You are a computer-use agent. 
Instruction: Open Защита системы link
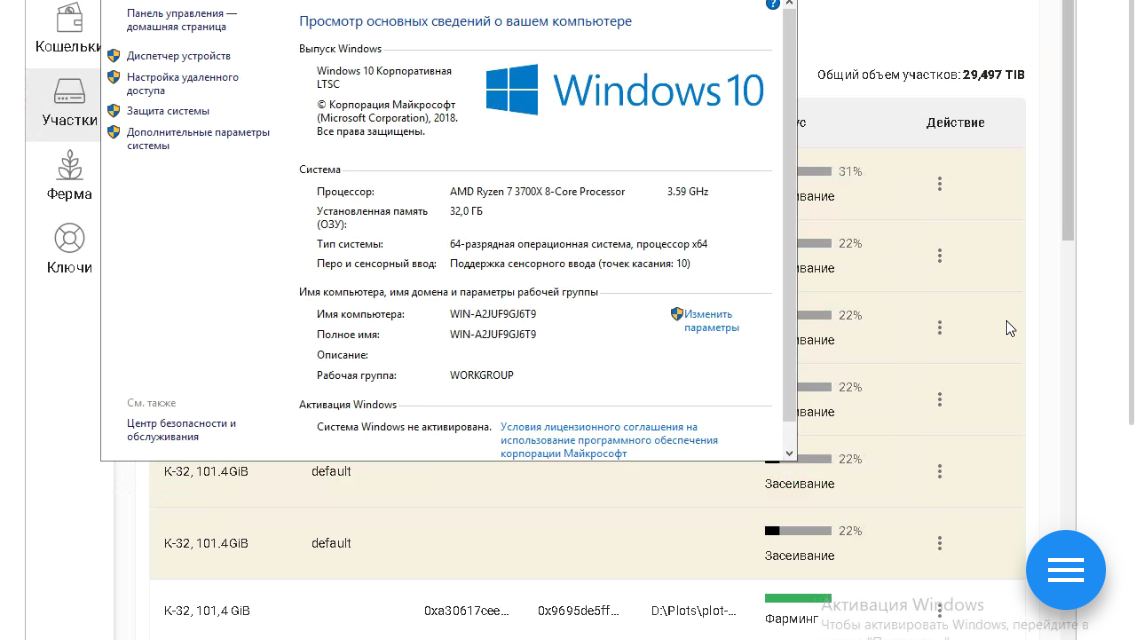point(168,111)
